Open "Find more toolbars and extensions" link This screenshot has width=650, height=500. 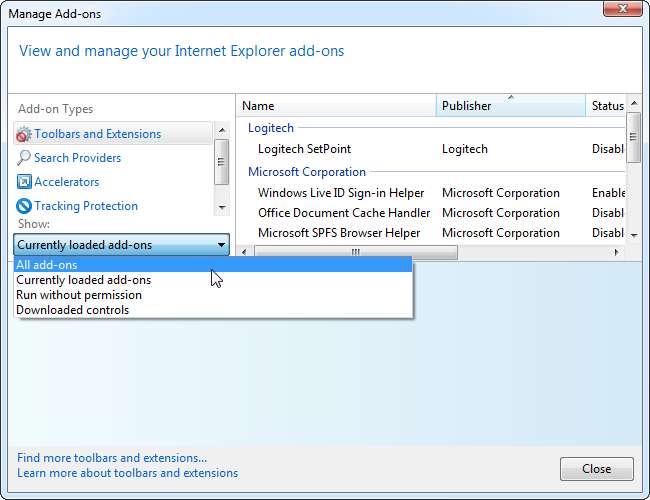pyautogui.click(x=112, y=458)
